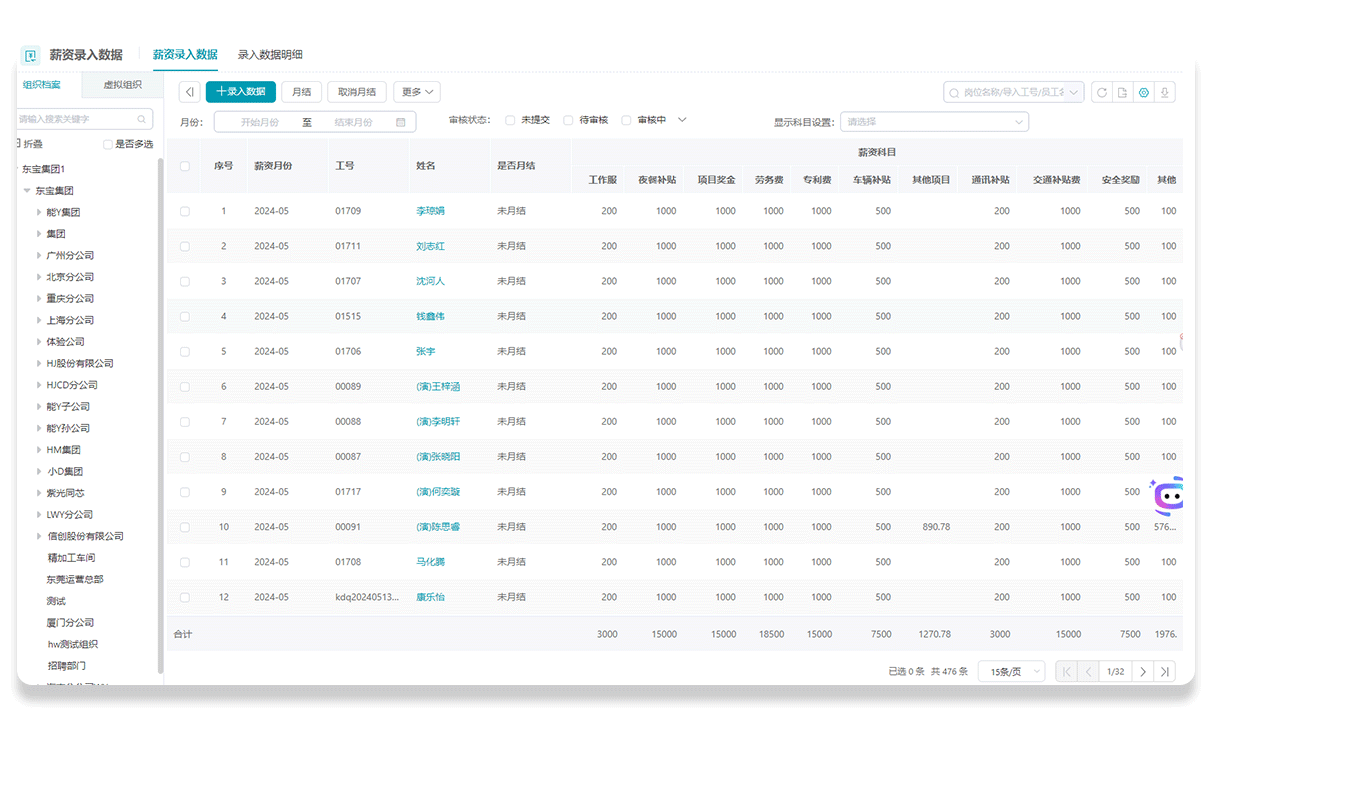Open the 更多 dropdown menu
Image resolution: width=1353 pixels, height=795 pixels.
pos(416,92)
